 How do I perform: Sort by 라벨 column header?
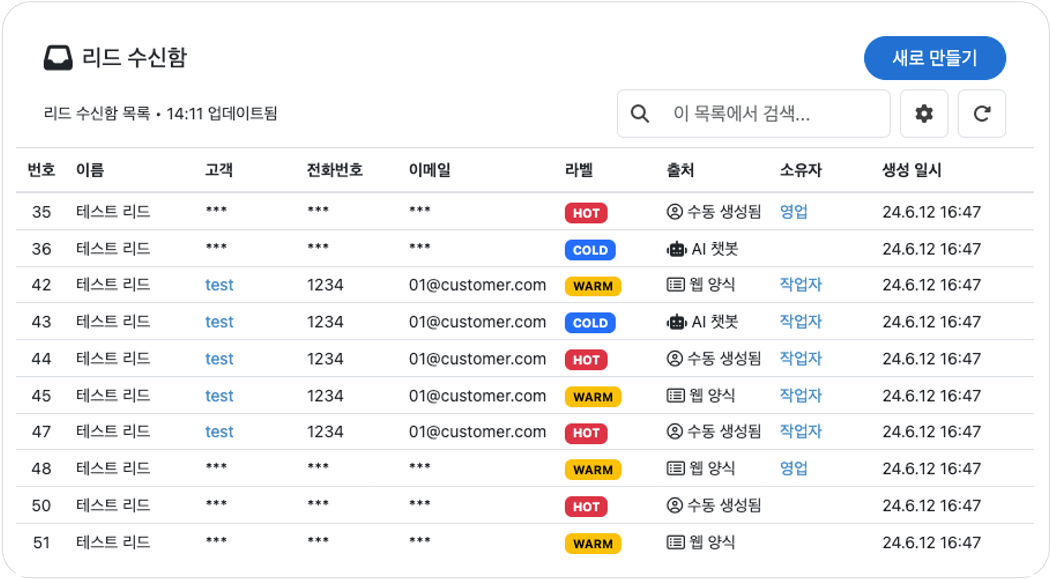point(579,170)
